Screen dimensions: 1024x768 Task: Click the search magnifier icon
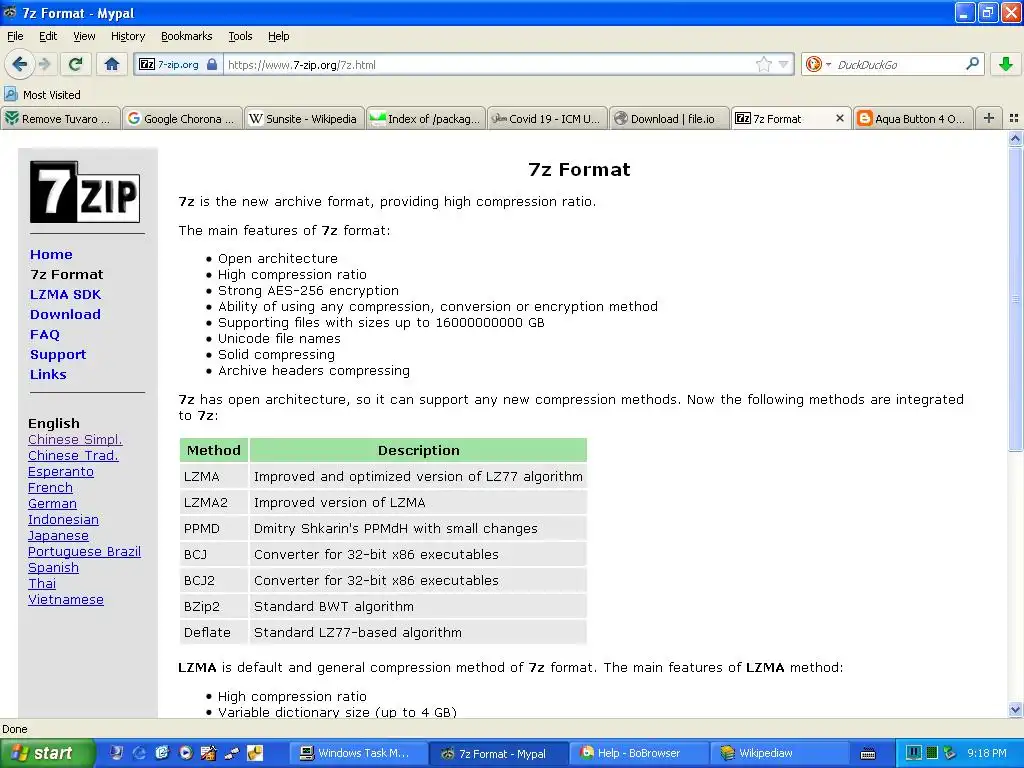972,64
